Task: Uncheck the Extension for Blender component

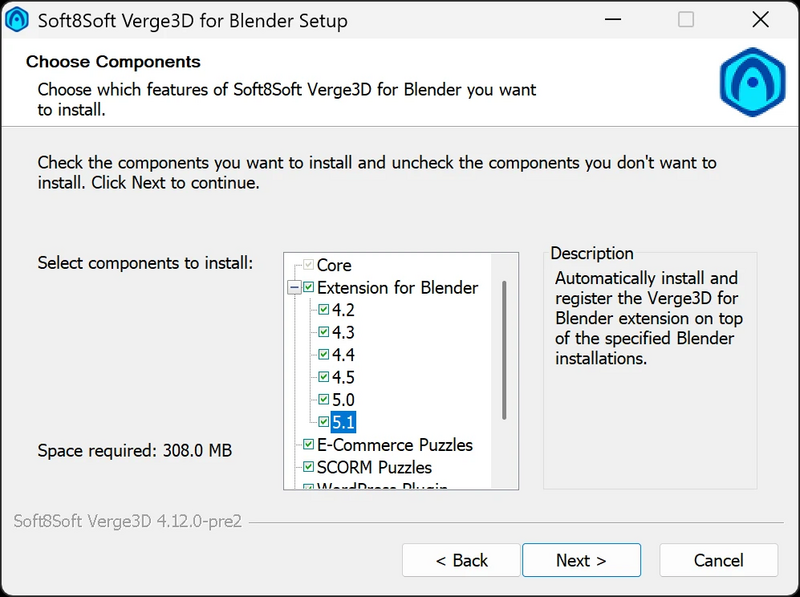Action: 309,287
